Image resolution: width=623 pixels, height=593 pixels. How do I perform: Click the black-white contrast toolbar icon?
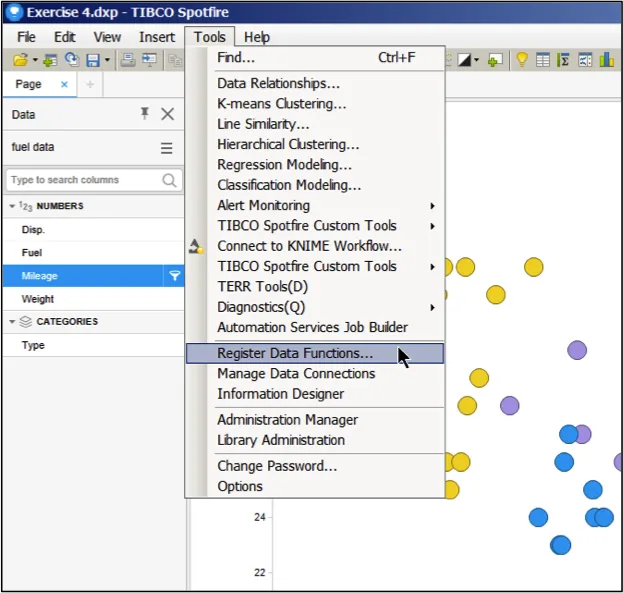click(464, 60)
